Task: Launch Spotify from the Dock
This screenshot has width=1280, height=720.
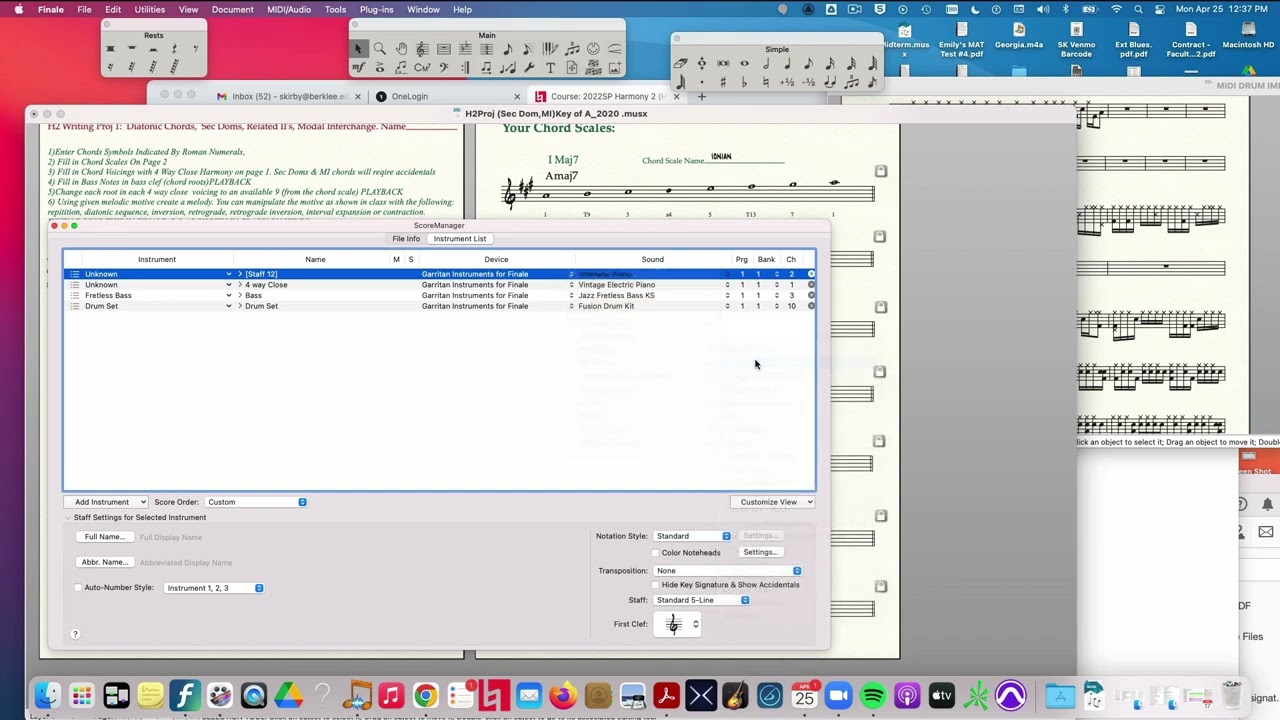Action: coord(873,695)
